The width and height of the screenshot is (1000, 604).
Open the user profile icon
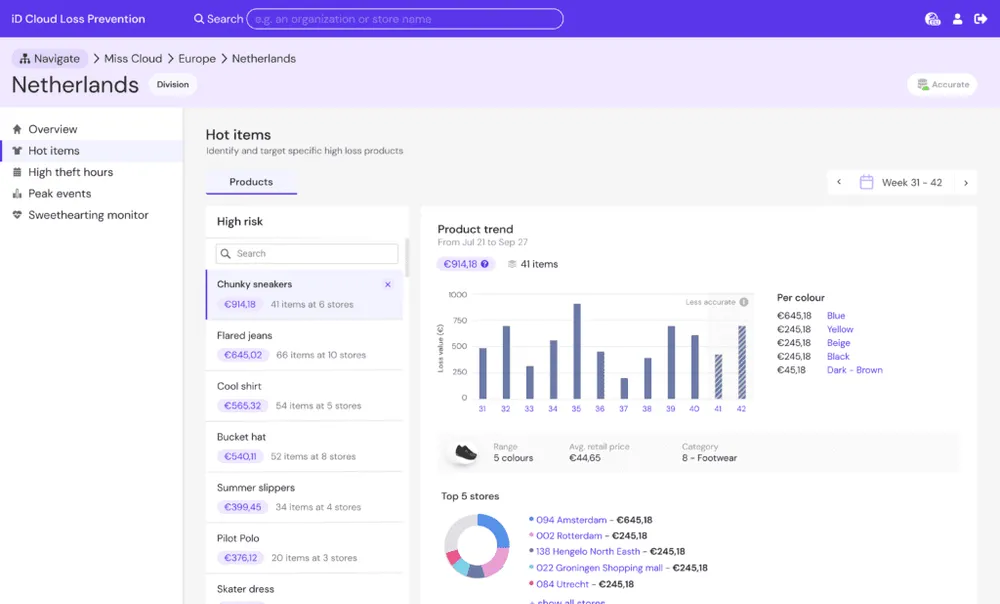point(957,19)
